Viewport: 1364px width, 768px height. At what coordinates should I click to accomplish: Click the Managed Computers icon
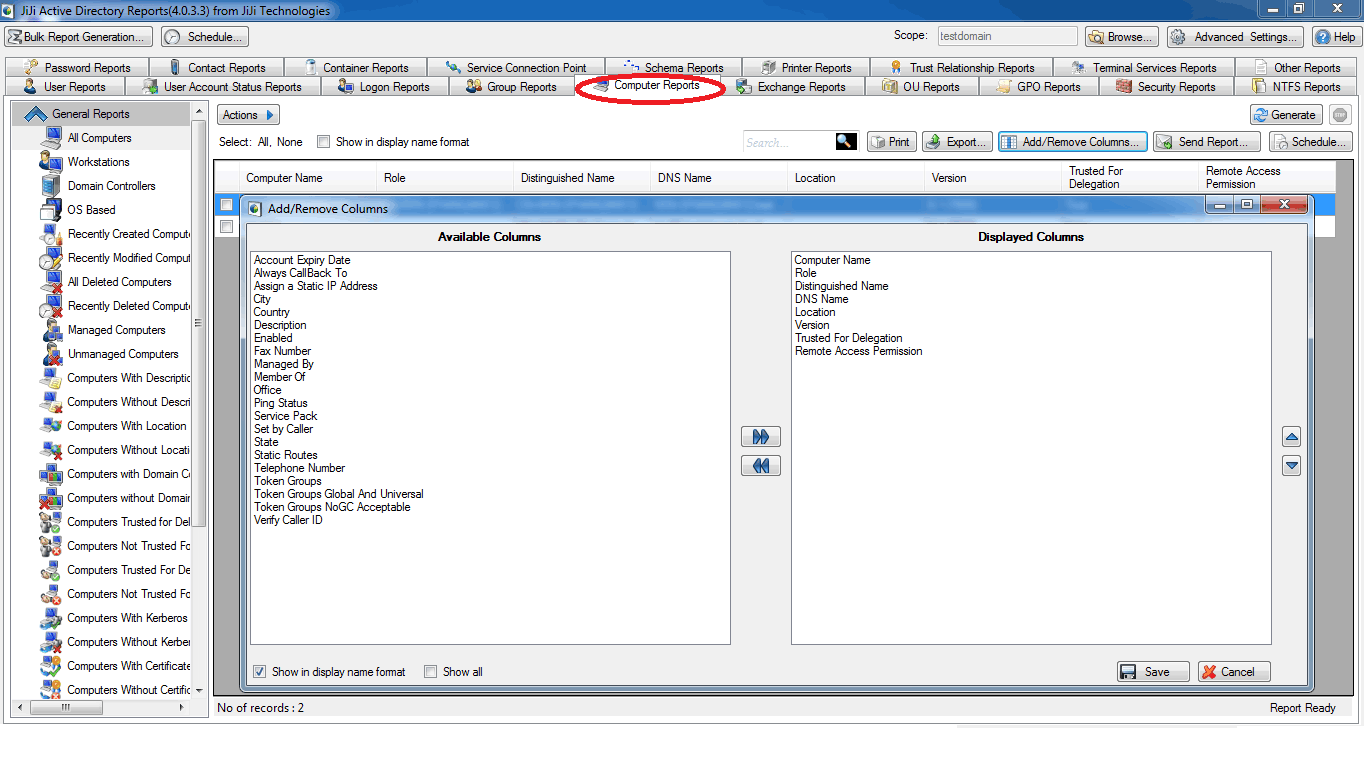click(x=51, y=330)
